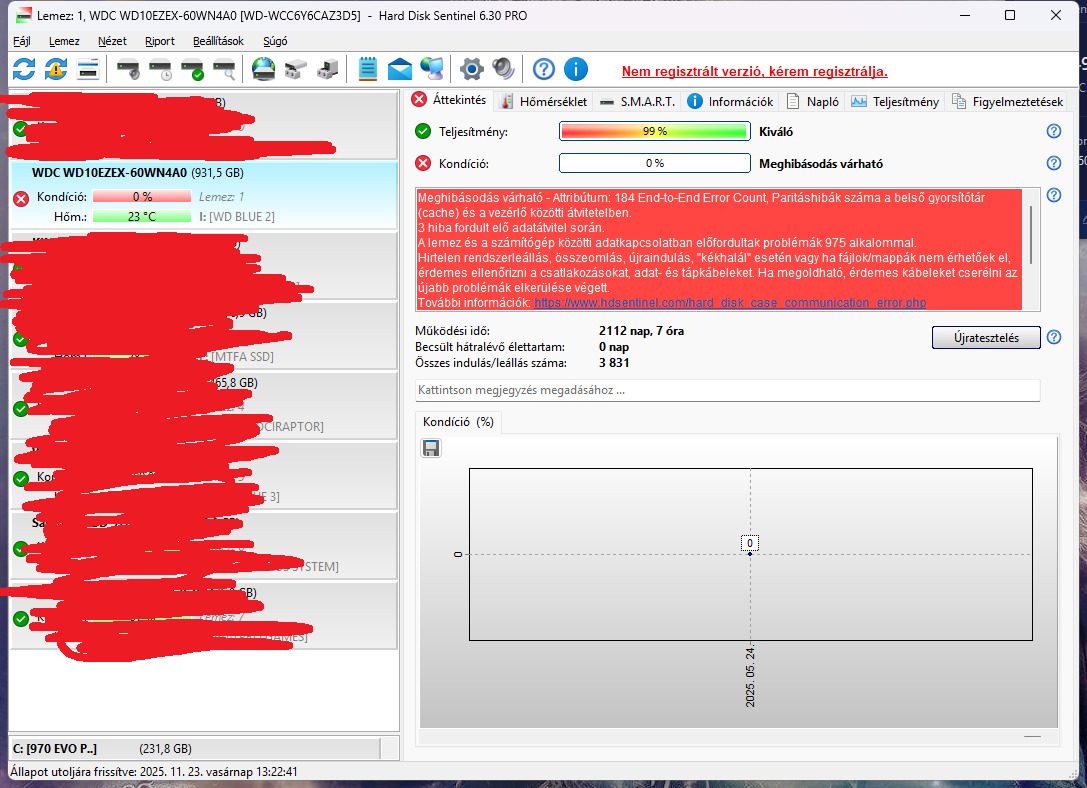Open the Riport menu
The width and height of the screenshot is (1087, 788).
coord(159,41)
